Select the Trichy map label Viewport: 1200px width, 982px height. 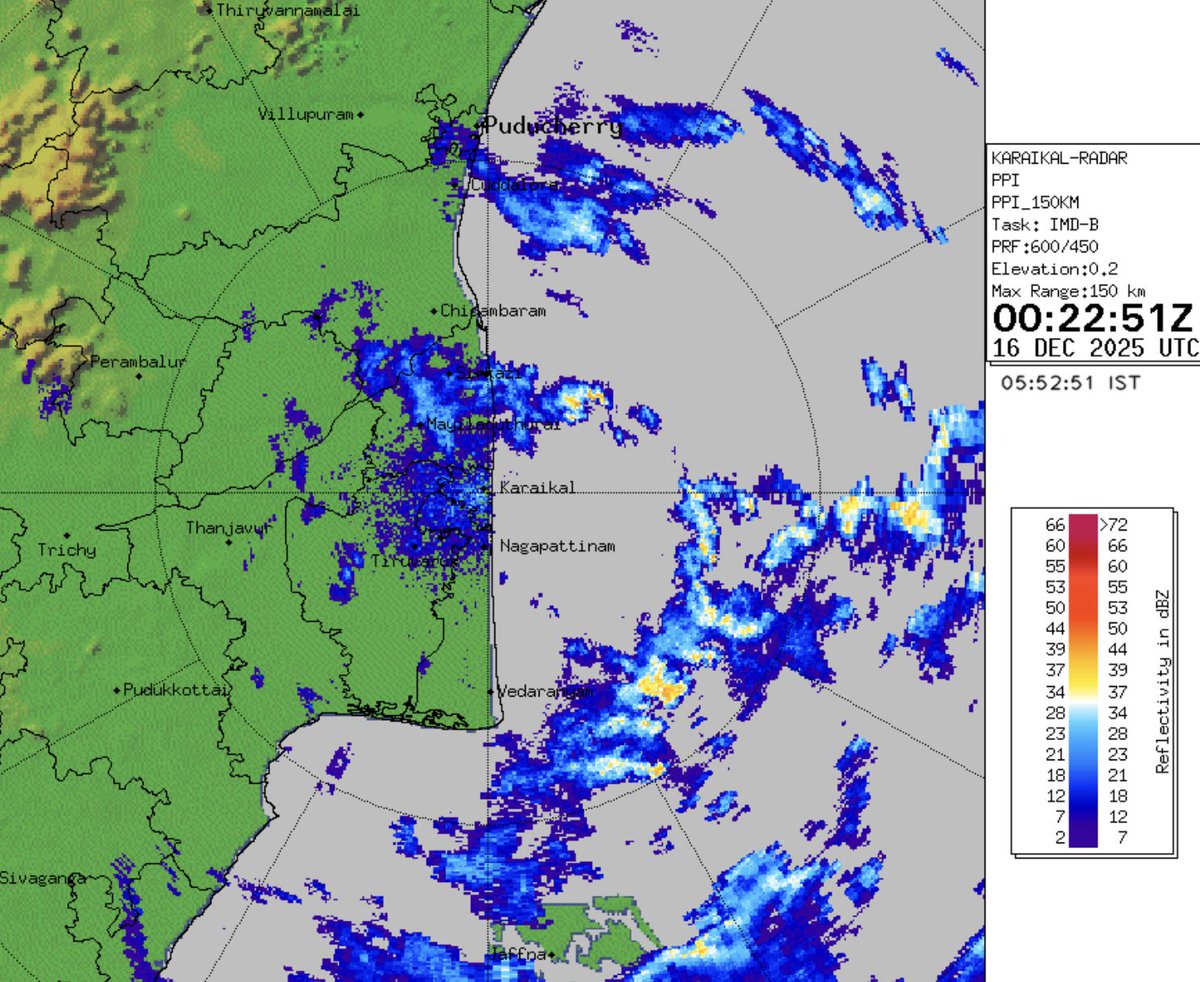pyautogui.click(x=67, y=550)
